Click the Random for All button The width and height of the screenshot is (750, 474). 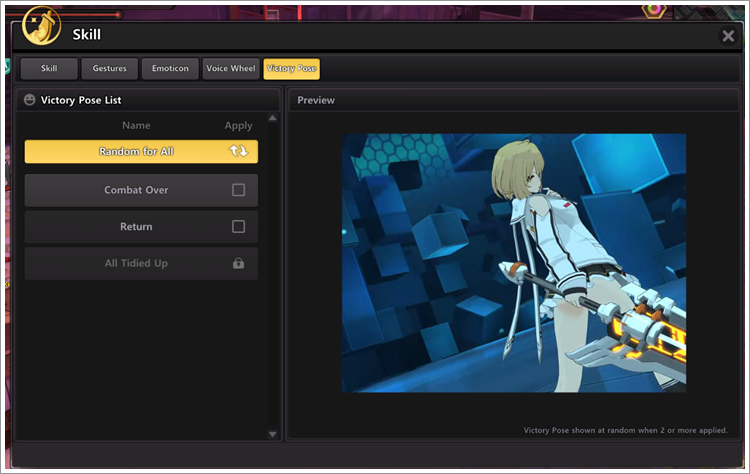(141, 152)
